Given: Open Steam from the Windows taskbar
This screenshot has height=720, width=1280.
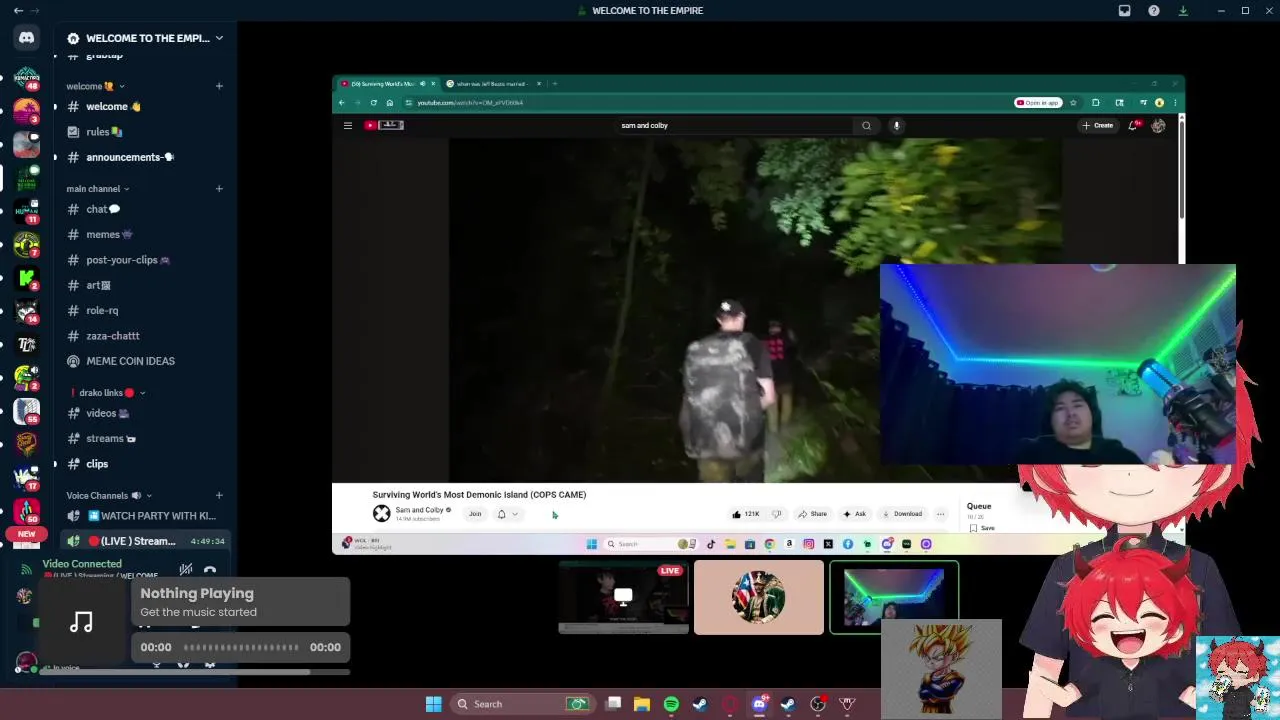Looking at the screenshot, I should pos(700,704).
